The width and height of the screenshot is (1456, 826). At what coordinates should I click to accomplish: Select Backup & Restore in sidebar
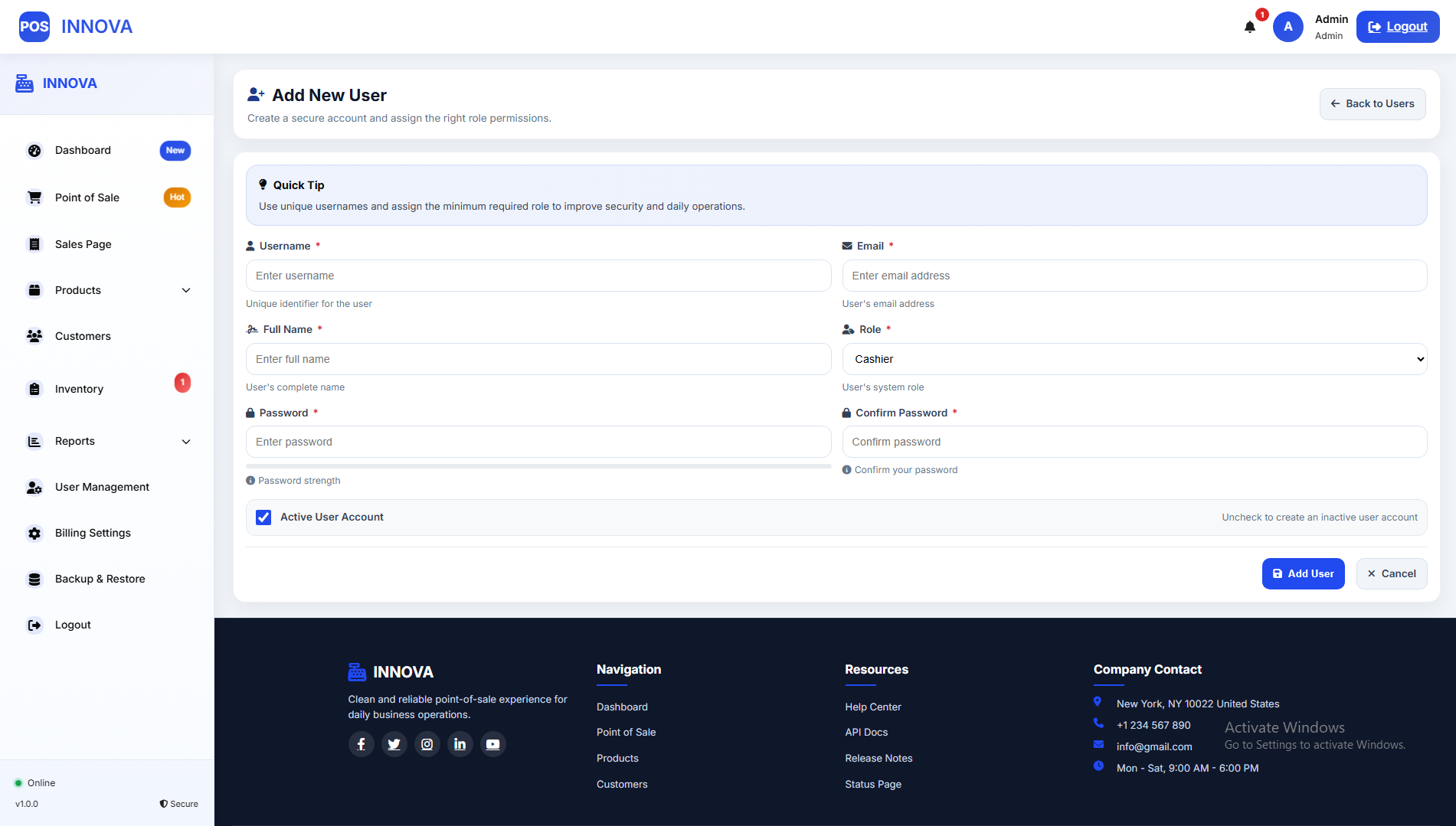[x=100, y=579]
